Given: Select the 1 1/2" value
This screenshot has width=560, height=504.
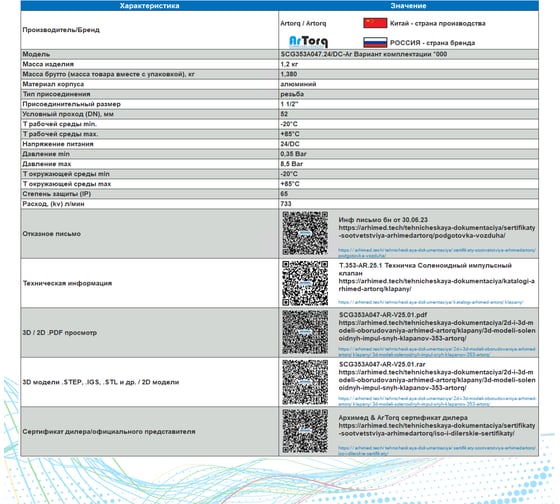Looking at the screenshot, I should point(289,104).
